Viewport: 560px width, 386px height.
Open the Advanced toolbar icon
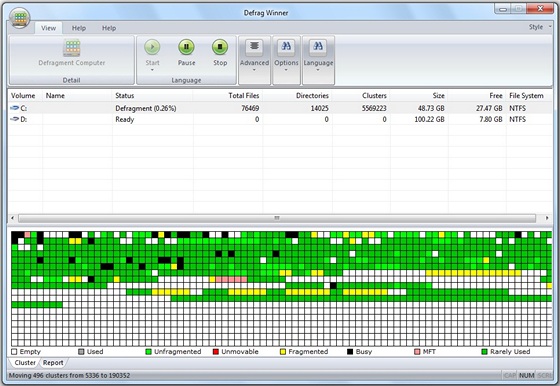(x=254, y=46)
